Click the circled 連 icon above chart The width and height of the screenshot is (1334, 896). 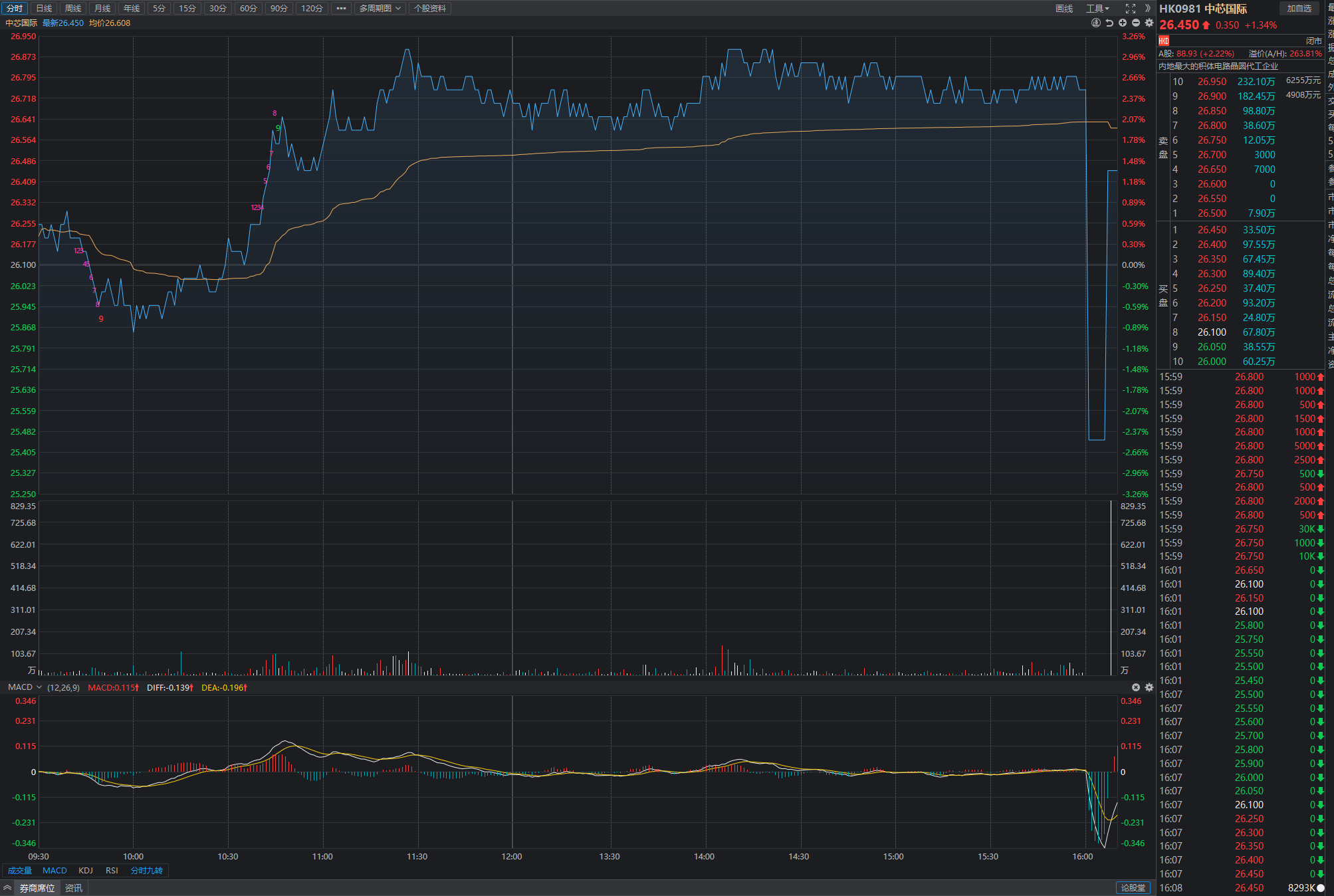pyautogui.click(x=1096, y=23)
